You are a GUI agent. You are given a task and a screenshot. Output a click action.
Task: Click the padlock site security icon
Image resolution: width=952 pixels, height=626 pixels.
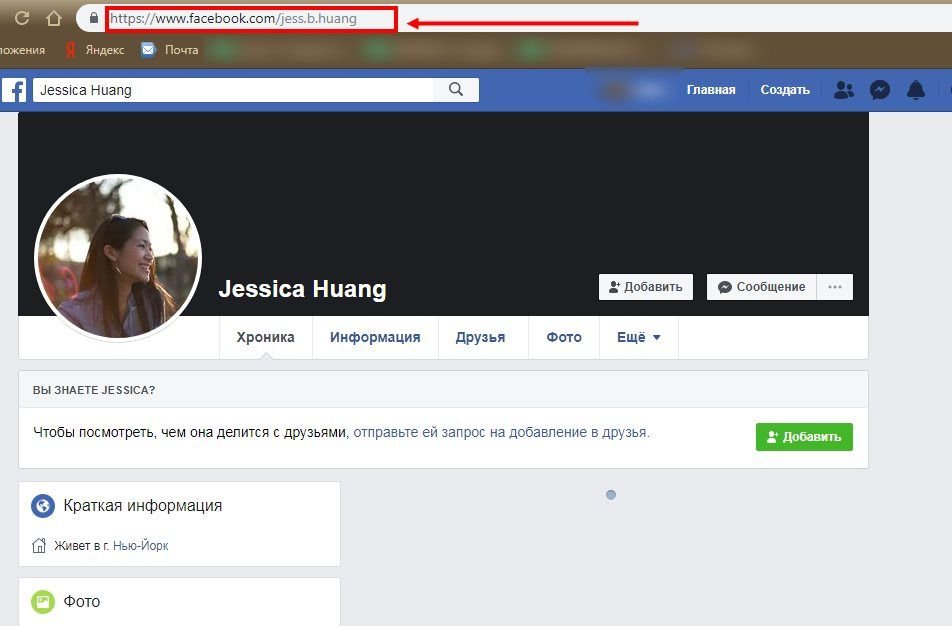(x=94, y=18)
